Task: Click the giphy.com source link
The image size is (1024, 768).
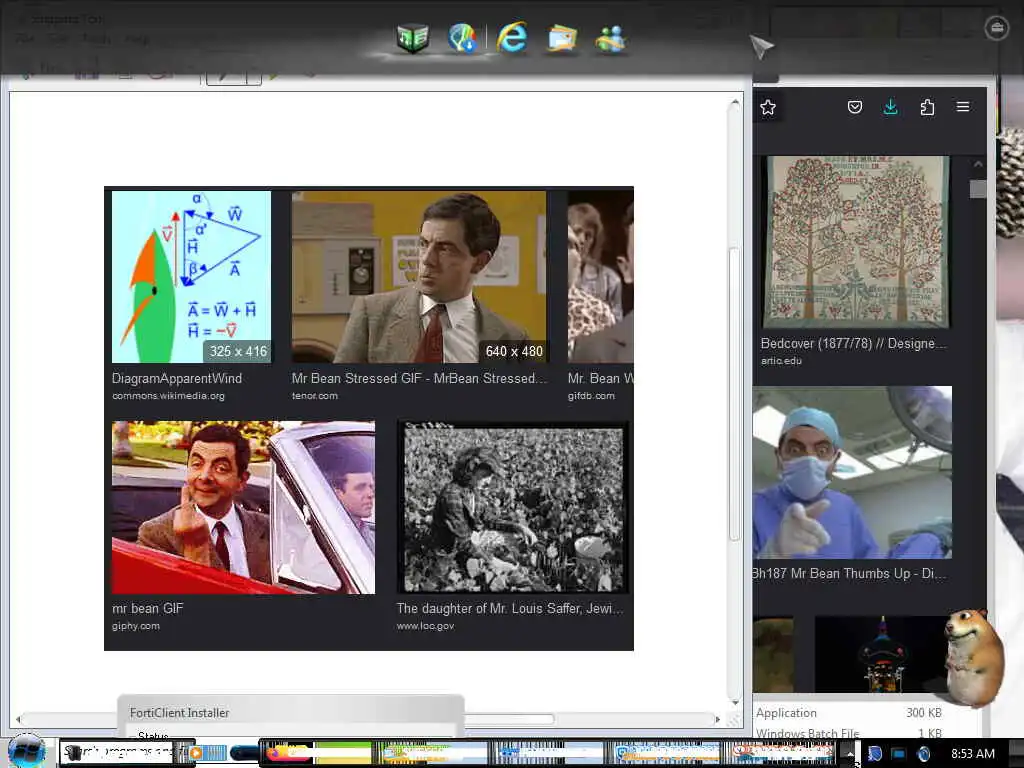Action: click(x=136, y=626)
